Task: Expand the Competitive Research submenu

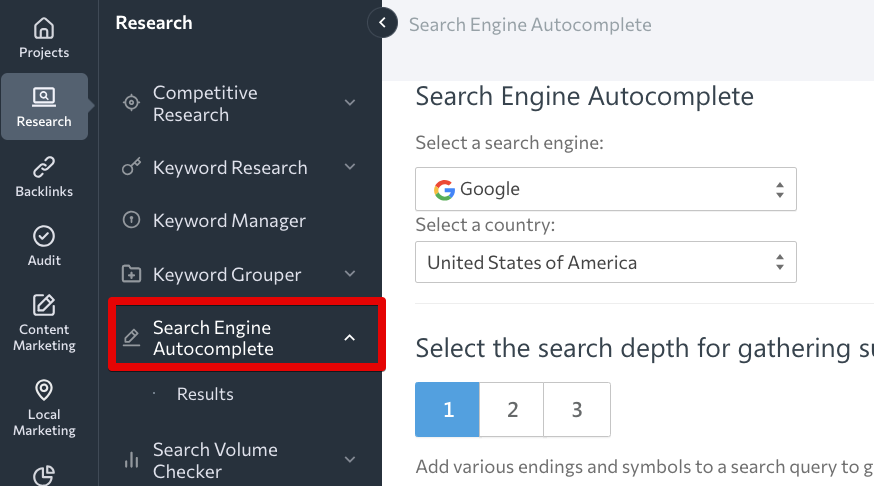Action: click(x=350, y=103)
